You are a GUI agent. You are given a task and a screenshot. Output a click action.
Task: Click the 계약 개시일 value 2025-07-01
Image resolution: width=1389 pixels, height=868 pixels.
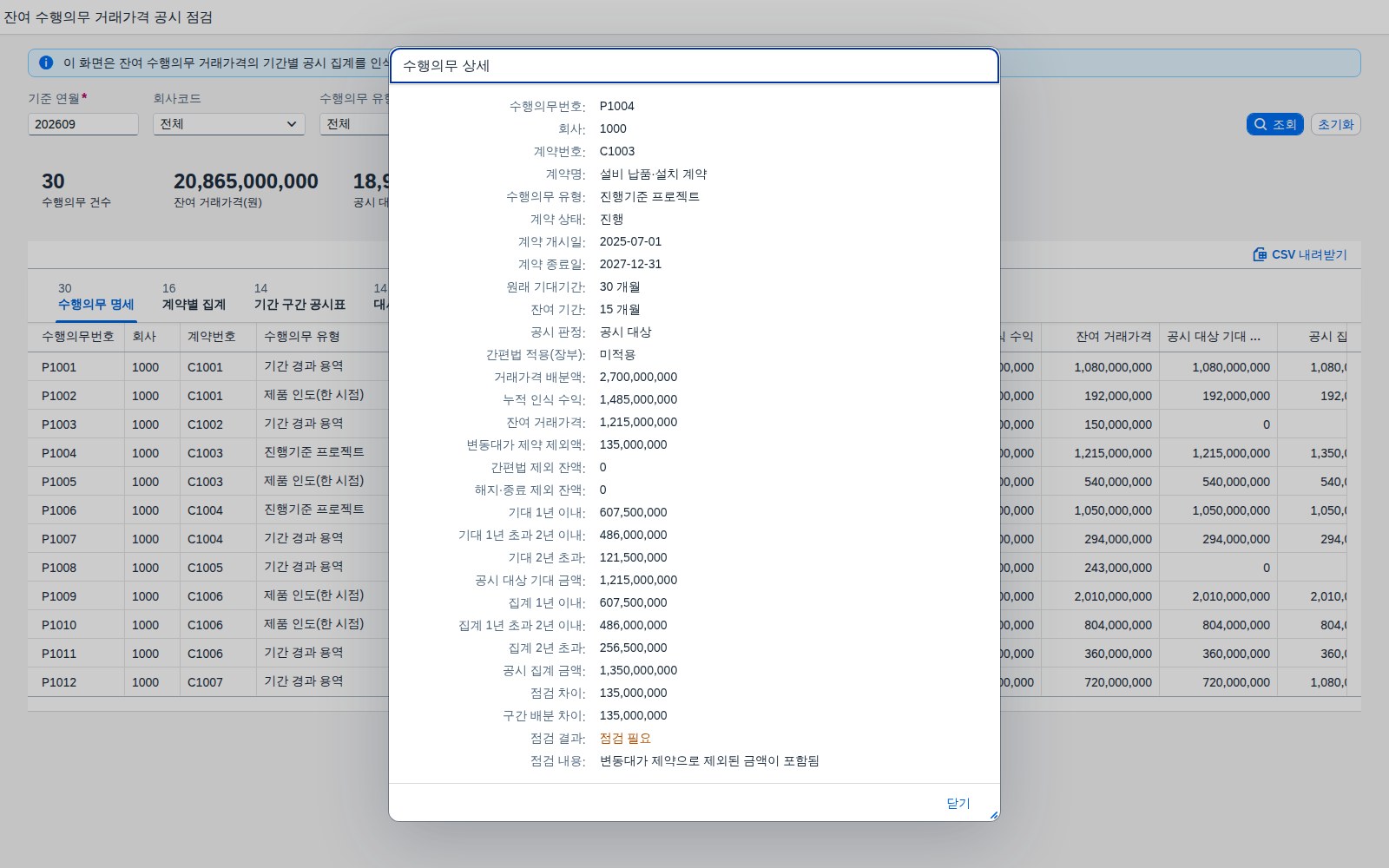pos(630,241)
